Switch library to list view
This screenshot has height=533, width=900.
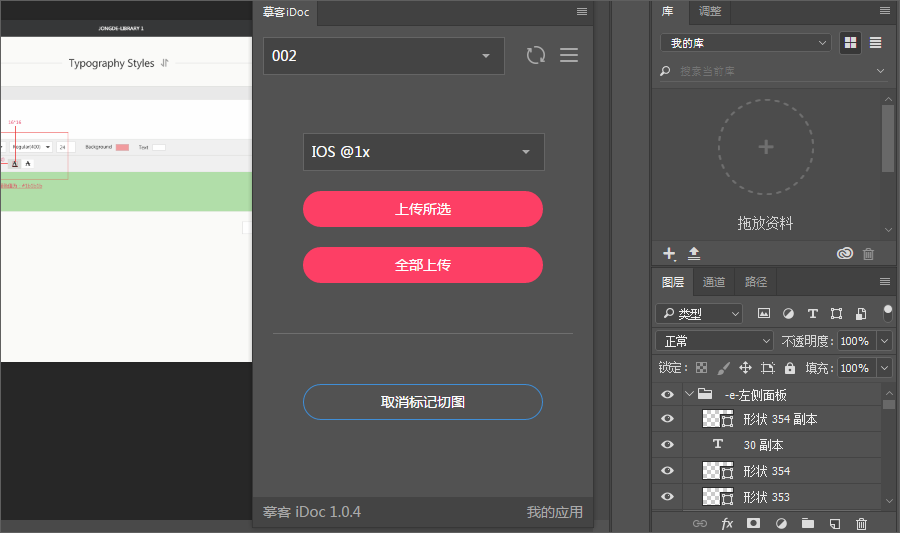(875, 42)
